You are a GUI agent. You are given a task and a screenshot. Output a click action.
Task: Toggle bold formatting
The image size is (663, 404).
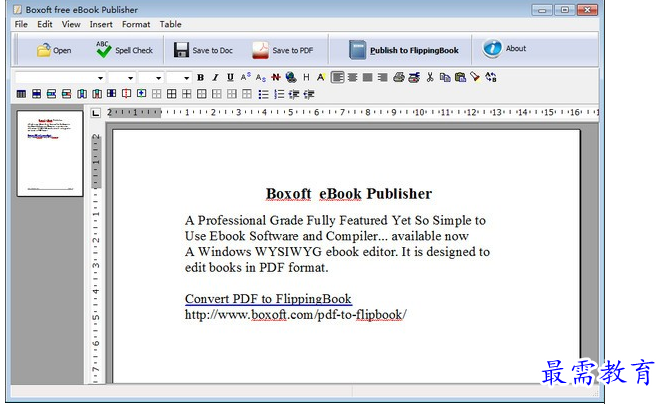pos(200,77)
